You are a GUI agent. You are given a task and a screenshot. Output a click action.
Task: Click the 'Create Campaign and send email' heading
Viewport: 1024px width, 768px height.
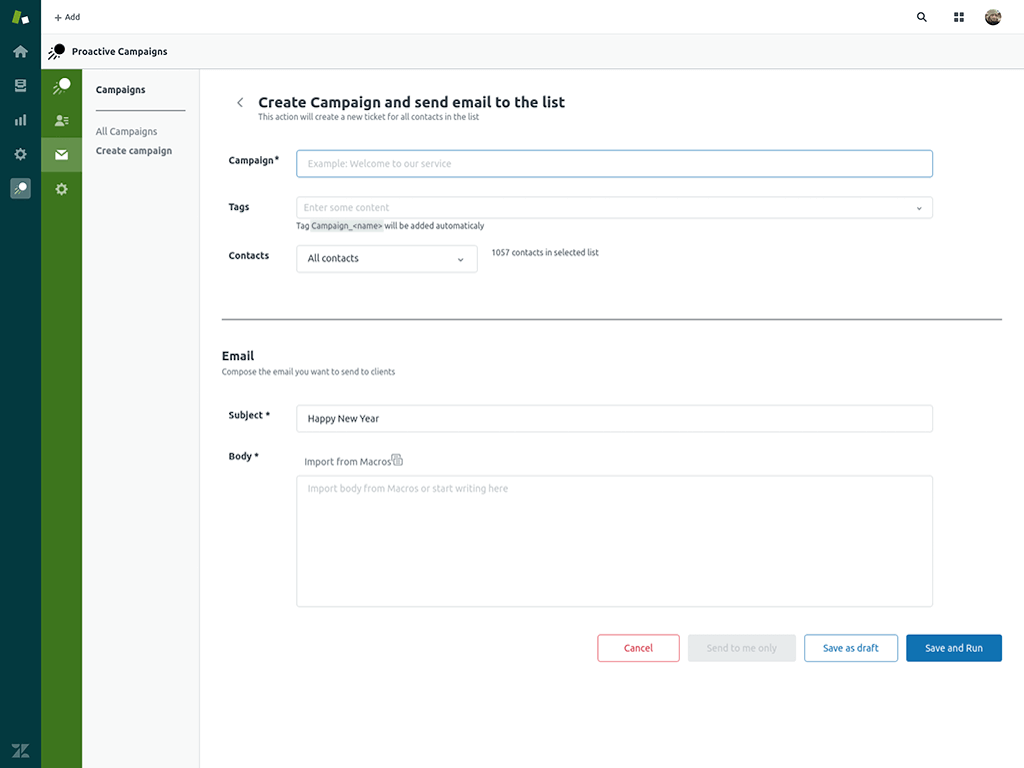tap(411, 102)
